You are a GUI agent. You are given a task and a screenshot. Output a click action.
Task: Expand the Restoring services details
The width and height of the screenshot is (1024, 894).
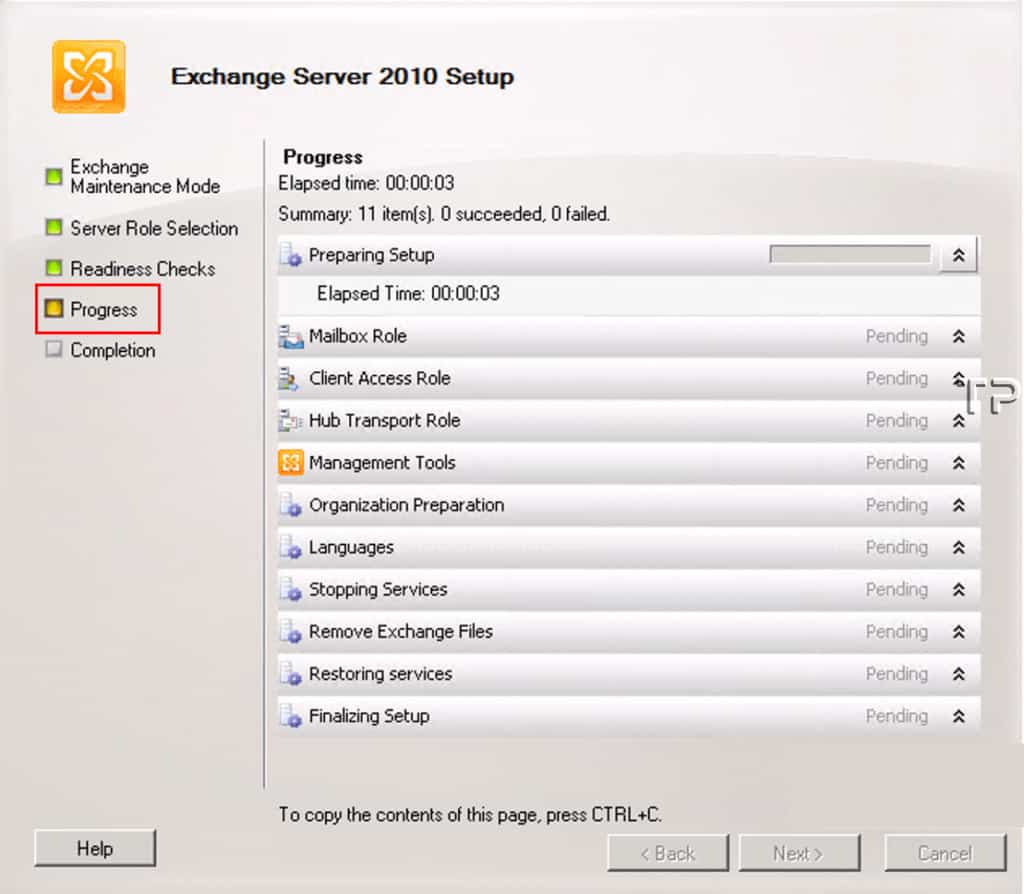point(959,675)
